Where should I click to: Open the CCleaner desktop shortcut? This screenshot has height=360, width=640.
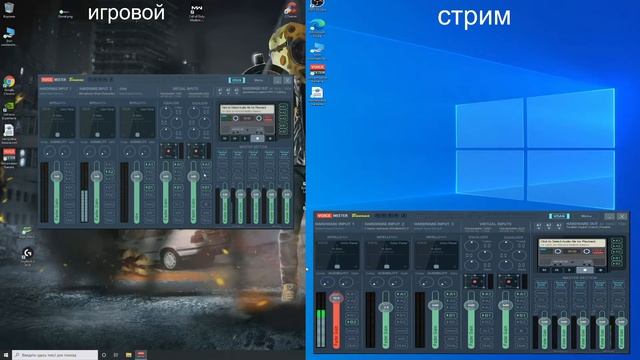pyautogui.click(x=291, y=10)
